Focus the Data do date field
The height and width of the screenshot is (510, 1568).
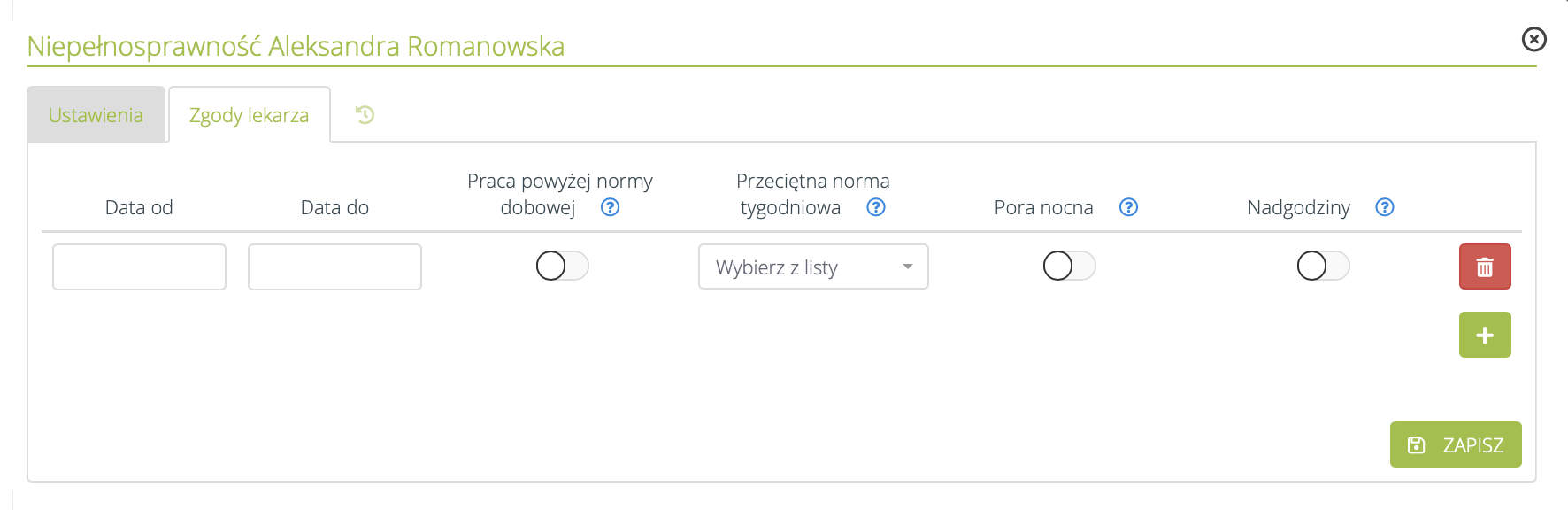[x=334, y=267]
